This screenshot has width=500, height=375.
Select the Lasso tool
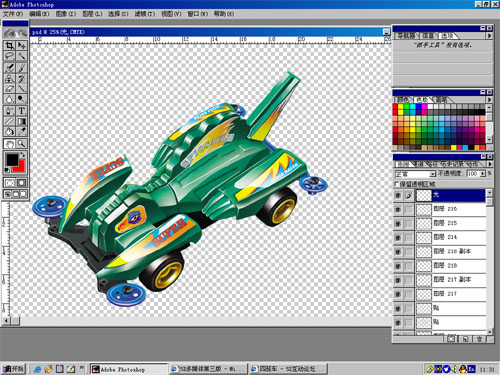9,56
